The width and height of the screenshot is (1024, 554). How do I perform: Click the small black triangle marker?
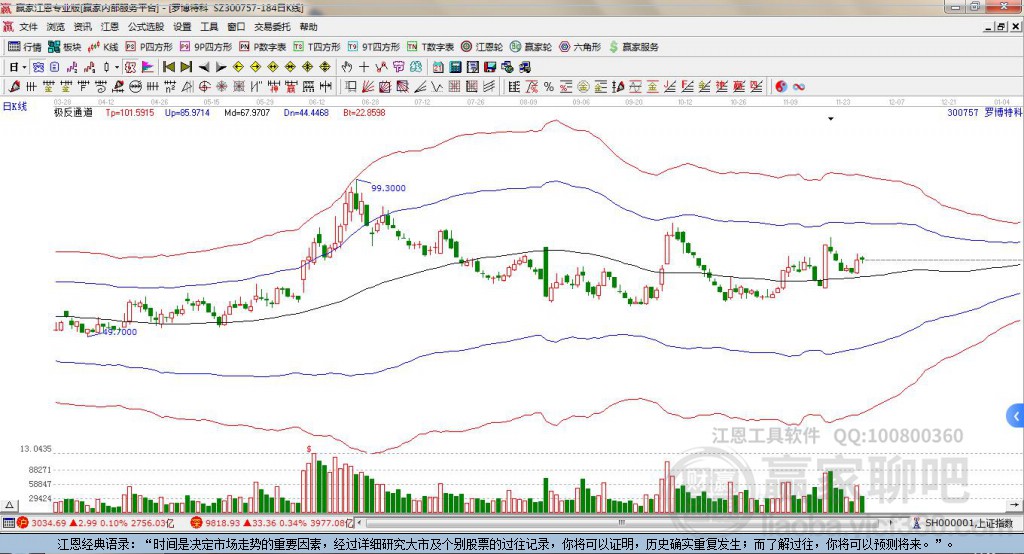point(831,119)
